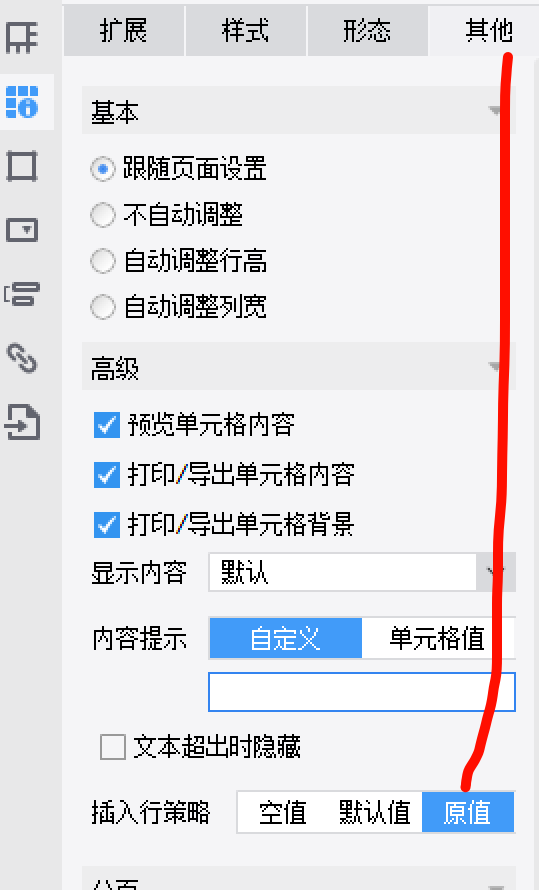Open the floating element square icon
This screenshot has width=539, height=890.
coord(22,166)
